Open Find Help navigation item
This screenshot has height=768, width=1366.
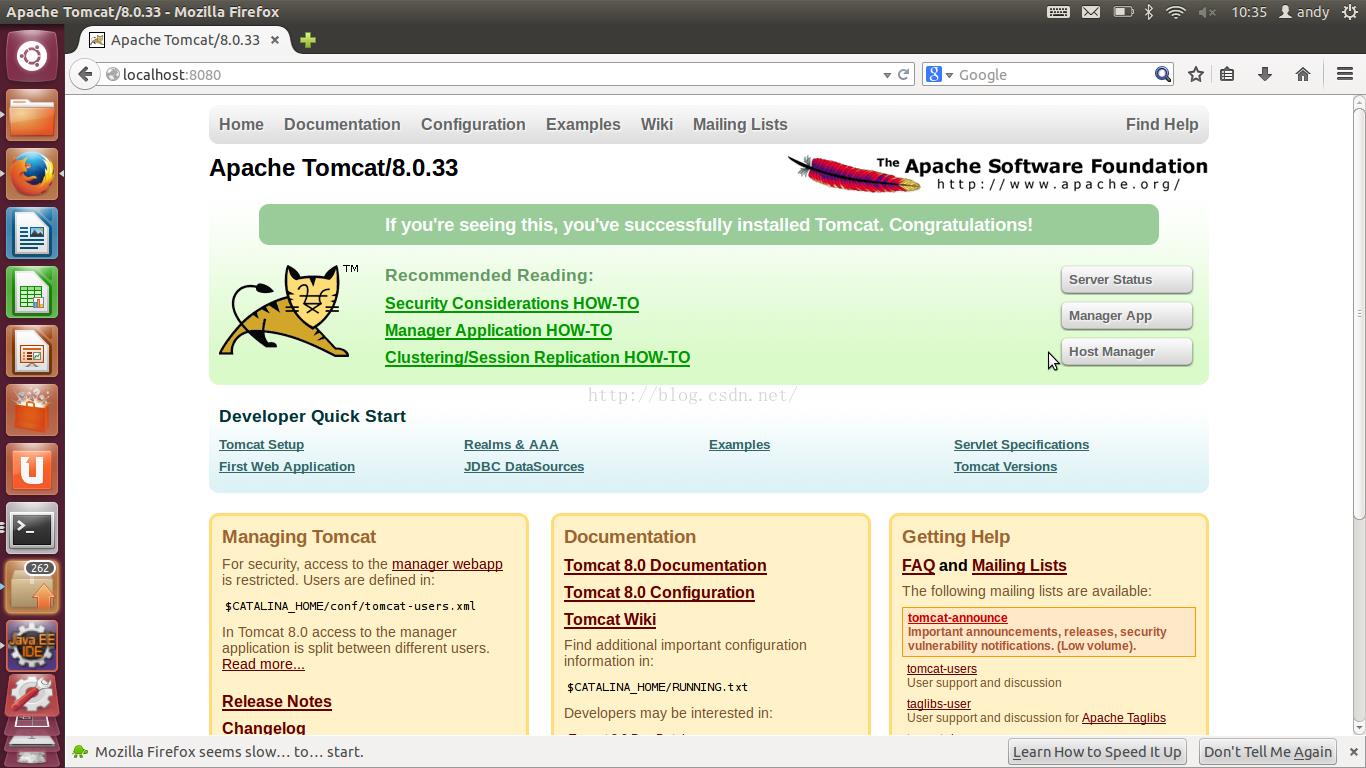(1161, 124)
